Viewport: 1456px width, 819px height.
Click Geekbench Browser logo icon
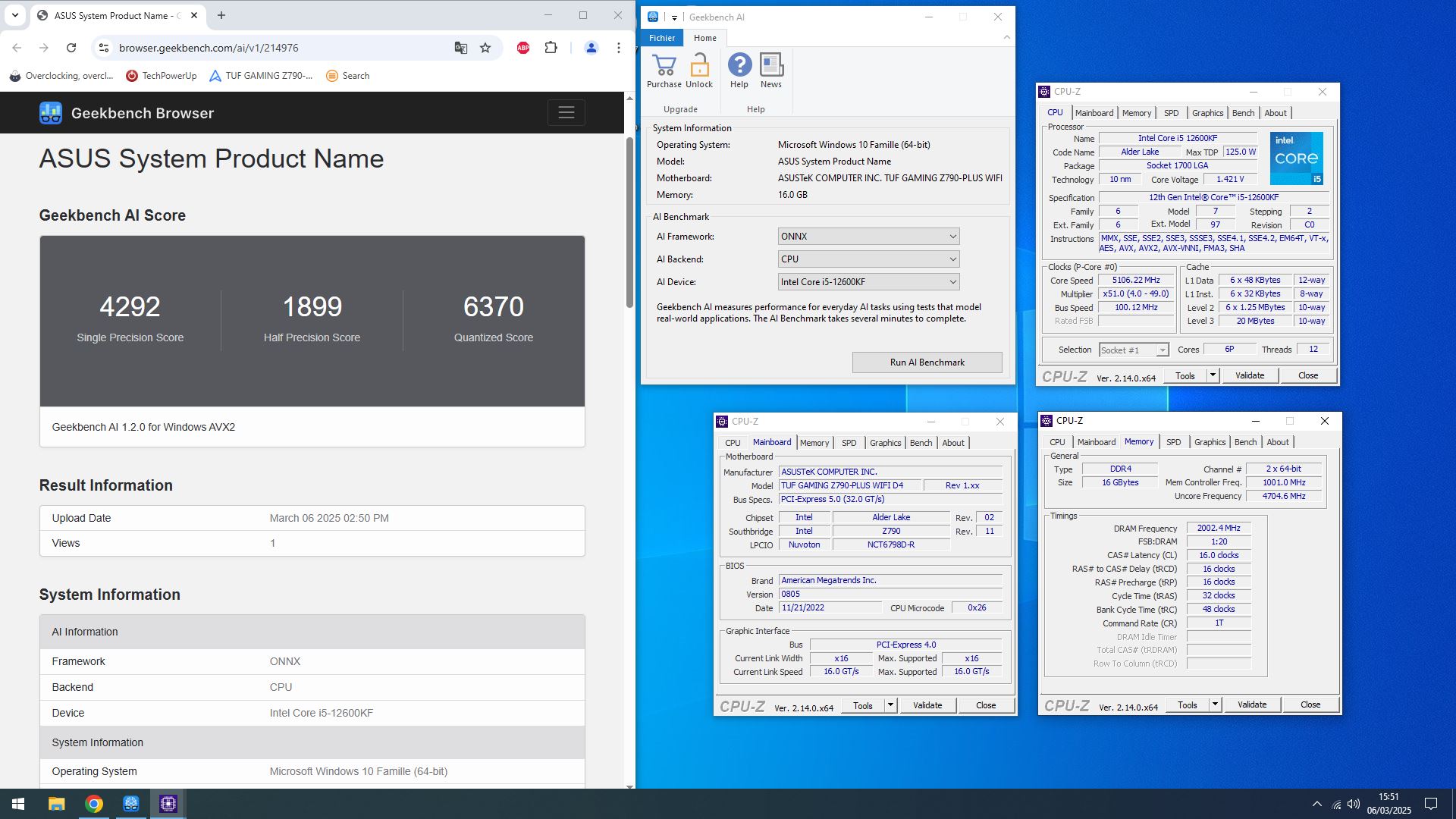pyautogui.click(x=51, y=113)
